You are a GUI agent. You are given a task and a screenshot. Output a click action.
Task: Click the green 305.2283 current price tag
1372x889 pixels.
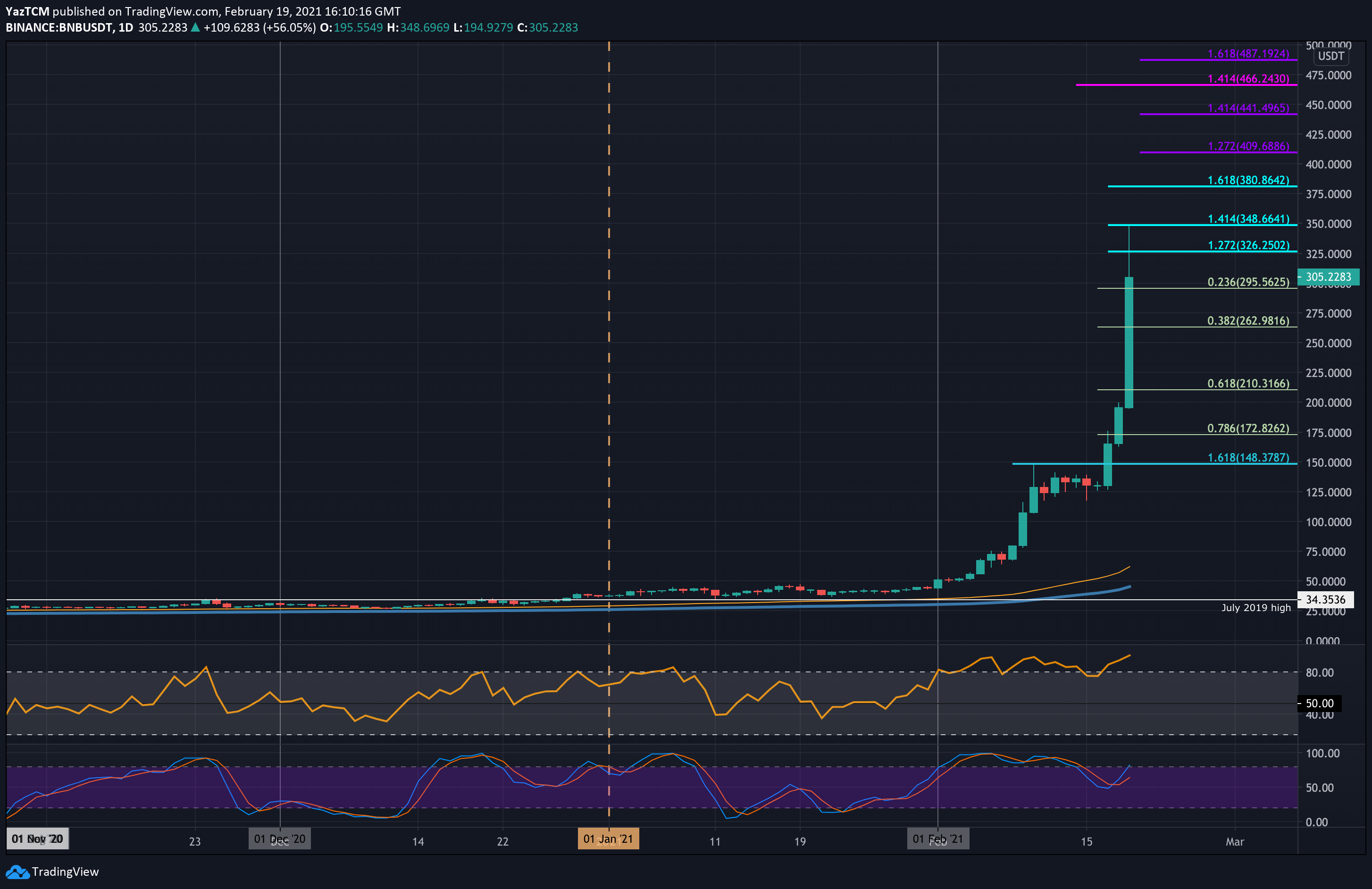(x=1328, y=277)
